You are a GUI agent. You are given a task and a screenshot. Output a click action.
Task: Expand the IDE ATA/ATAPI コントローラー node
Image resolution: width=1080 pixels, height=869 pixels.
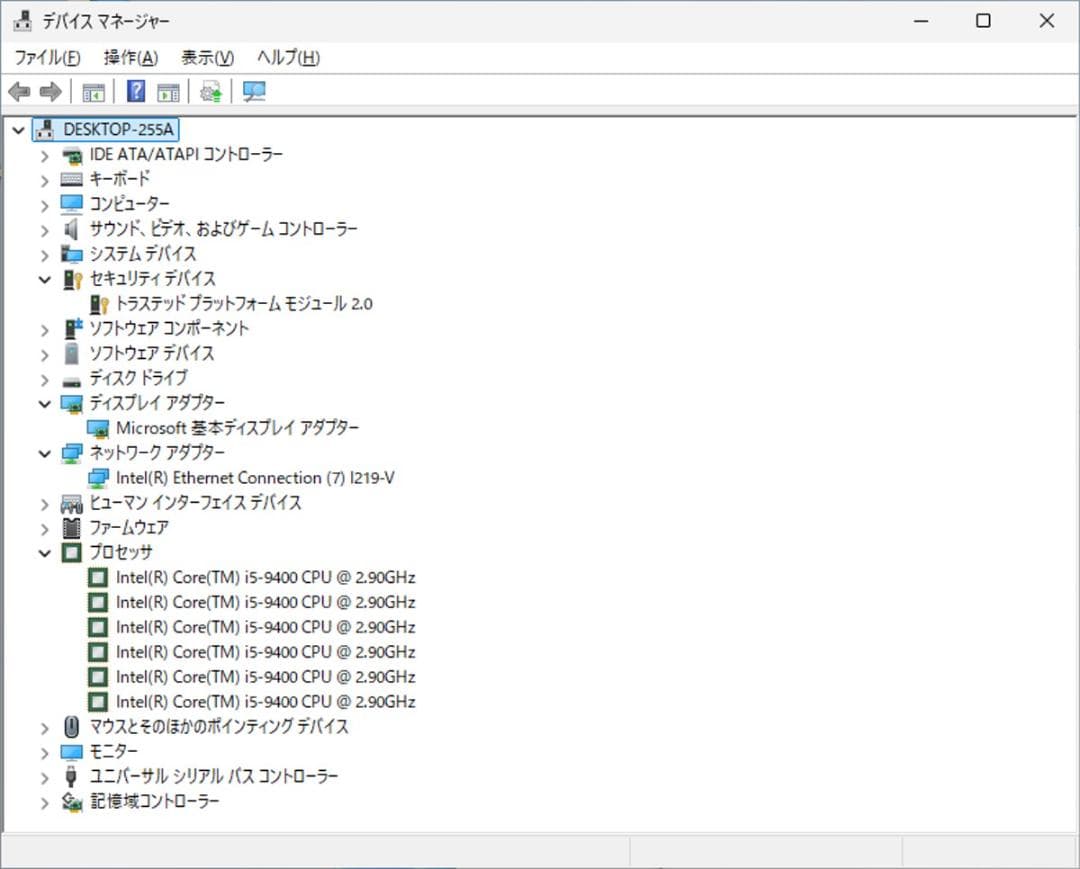click(x=44, y=154)
